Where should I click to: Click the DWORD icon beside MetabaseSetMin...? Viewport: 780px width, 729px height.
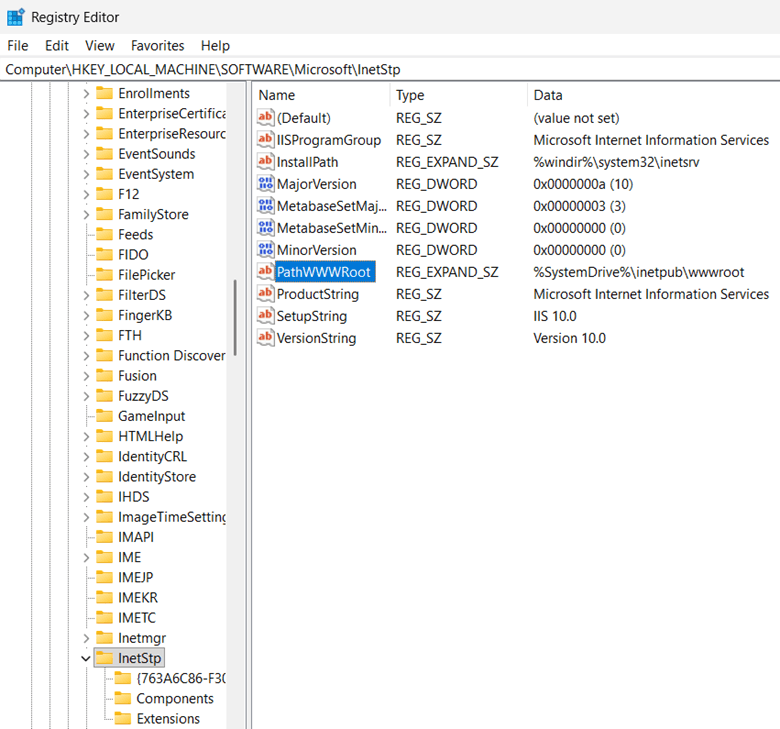pyautogui.click(x=265, y=227)
